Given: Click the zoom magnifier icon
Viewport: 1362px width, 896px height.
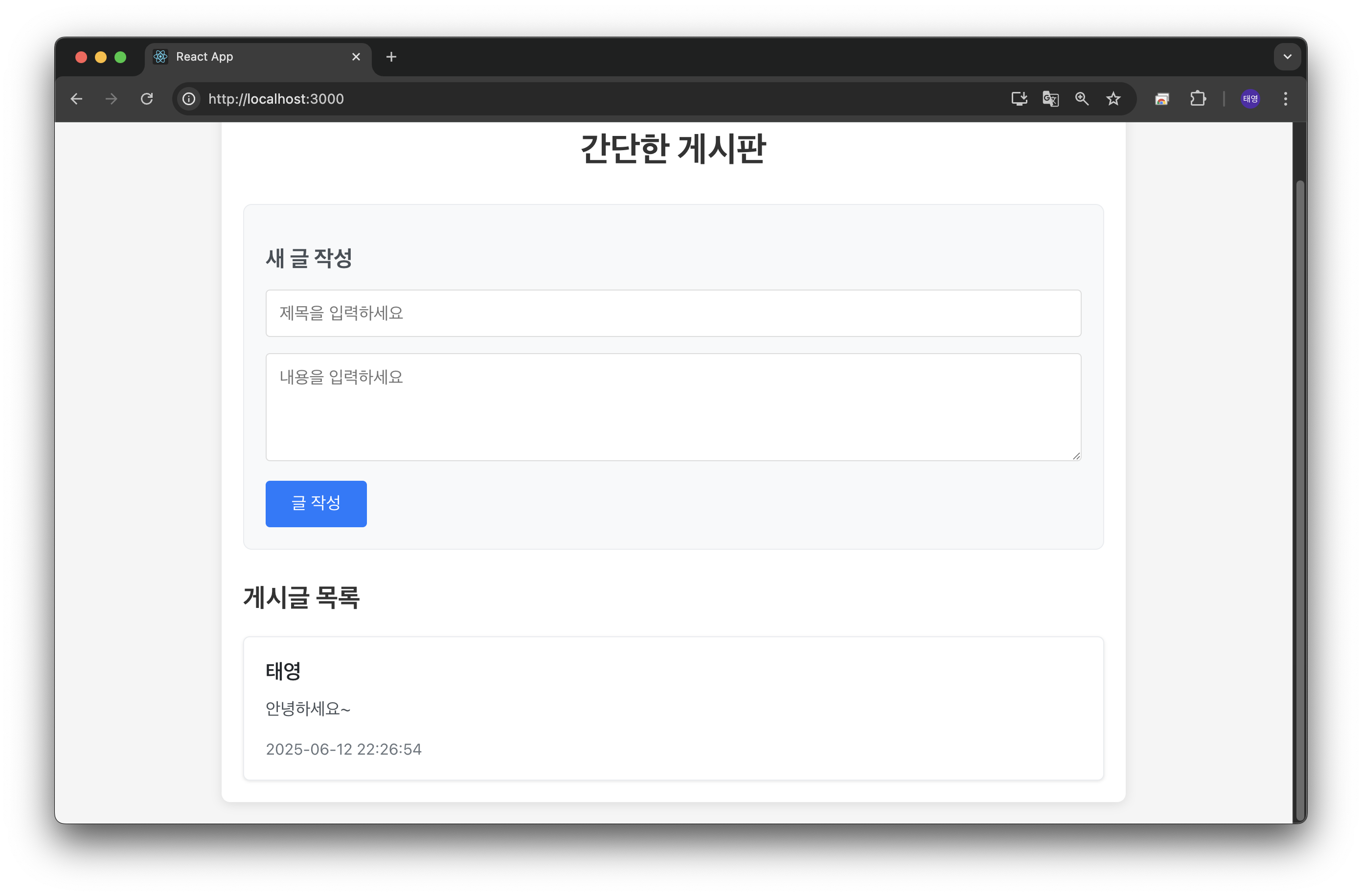Looking at the screenshot, I should (x=1082, y=99).
